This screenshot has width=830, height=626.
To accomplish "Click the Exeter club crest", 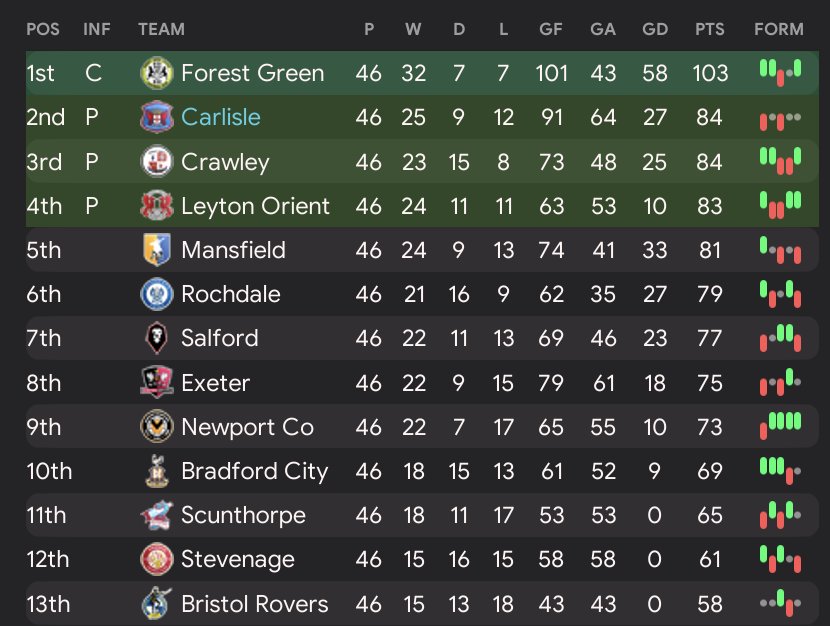I will point(157,383).
